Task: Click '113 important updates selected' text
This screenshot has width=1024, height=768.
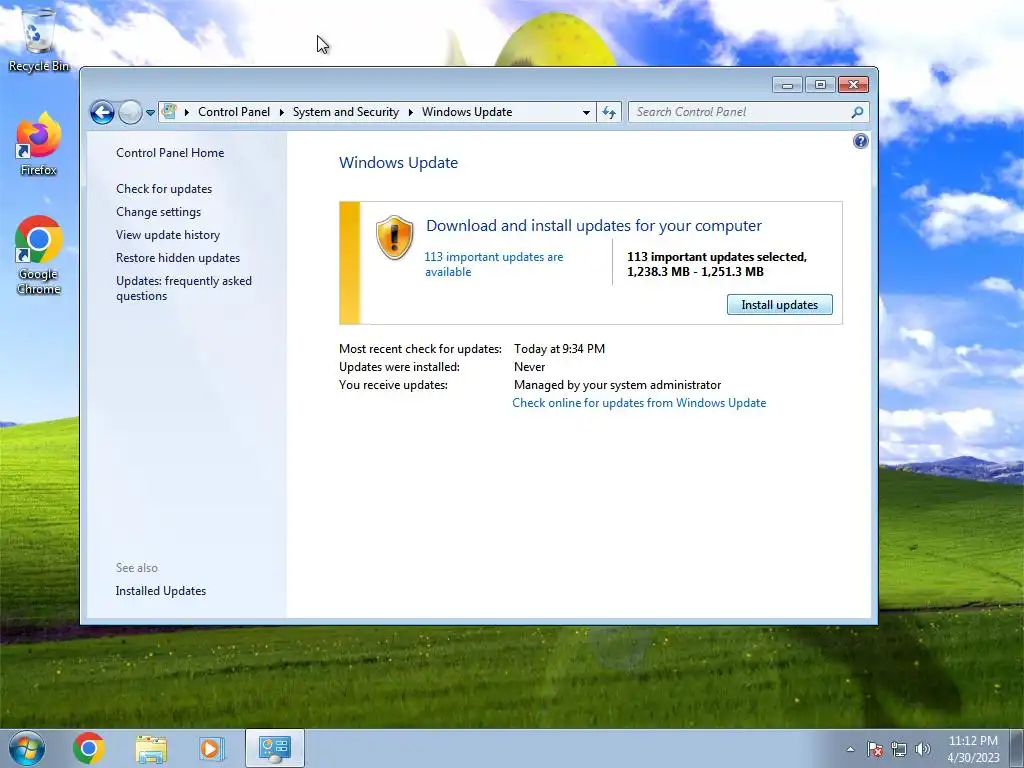Action: pos(715,257)
